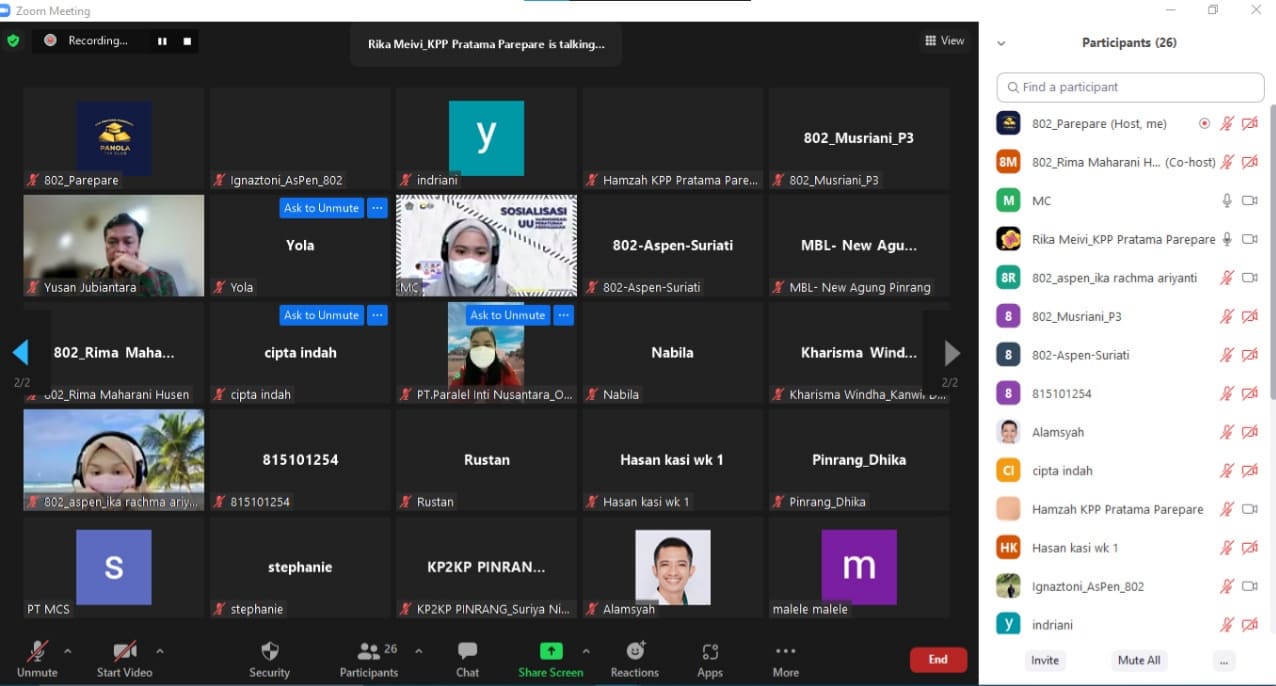The width and height of the screenshot is (1276, 686).
Task: Expand video options arrow beside Start Video
Action: 160,651
